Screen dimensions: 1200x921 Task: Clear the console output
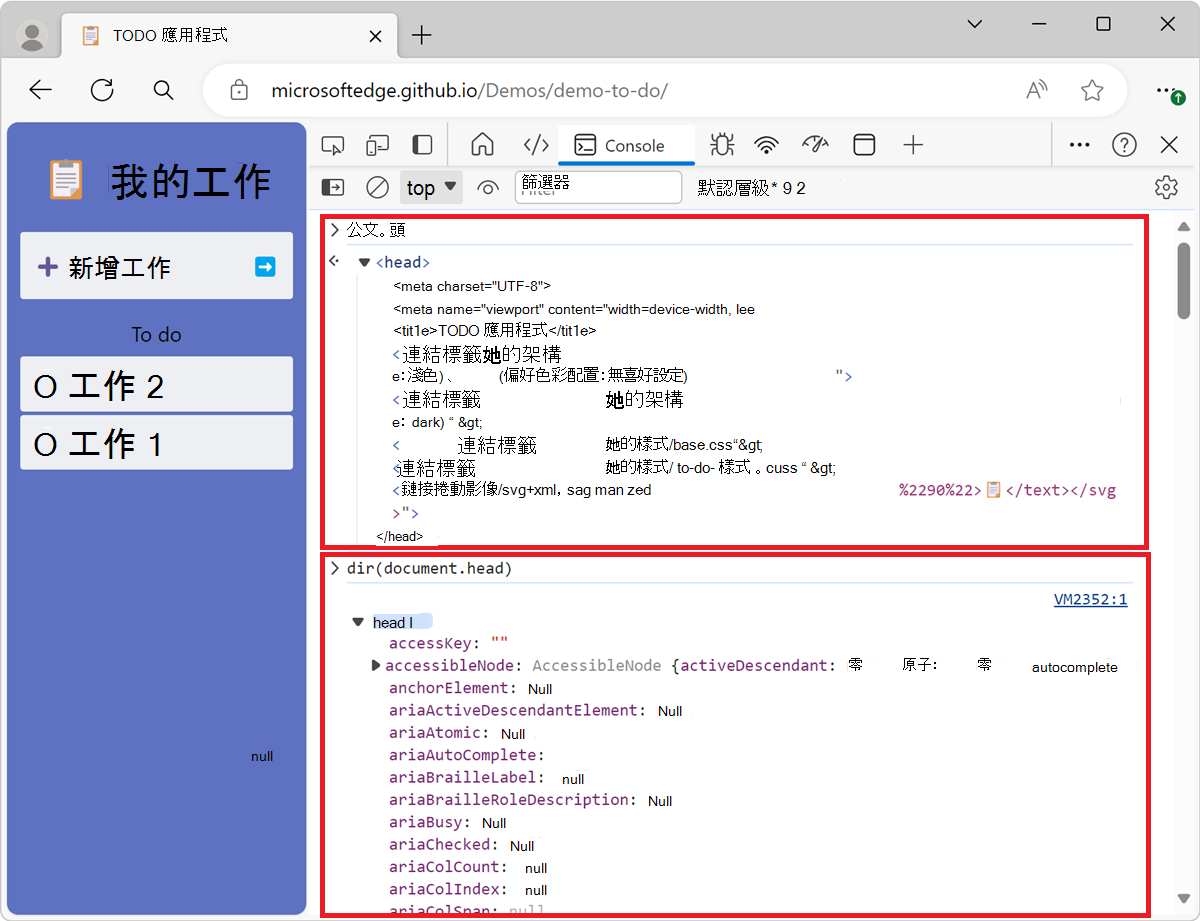377,187
